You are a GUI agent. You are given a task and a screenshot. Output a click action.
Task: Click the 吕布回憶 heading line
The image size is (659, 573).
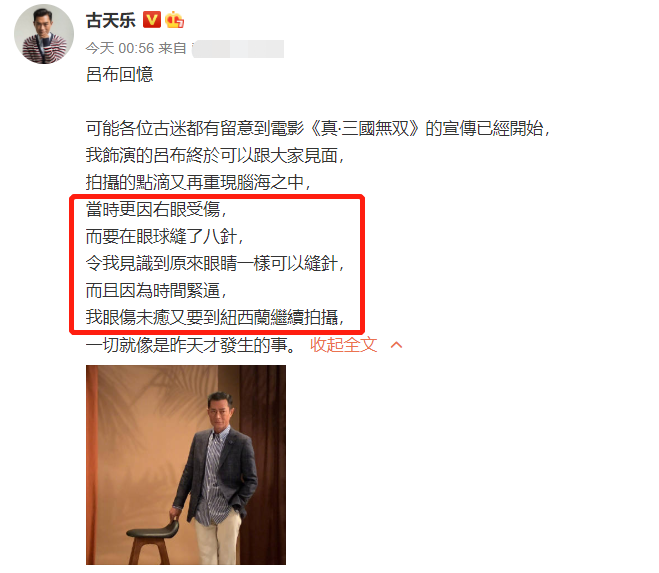click(120, 74)
